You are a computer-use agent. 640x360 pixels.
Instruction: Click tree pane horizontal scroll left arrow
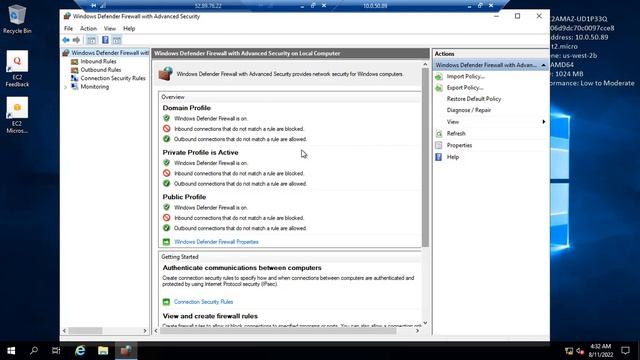pyautogui.click(x=64, y=331)
